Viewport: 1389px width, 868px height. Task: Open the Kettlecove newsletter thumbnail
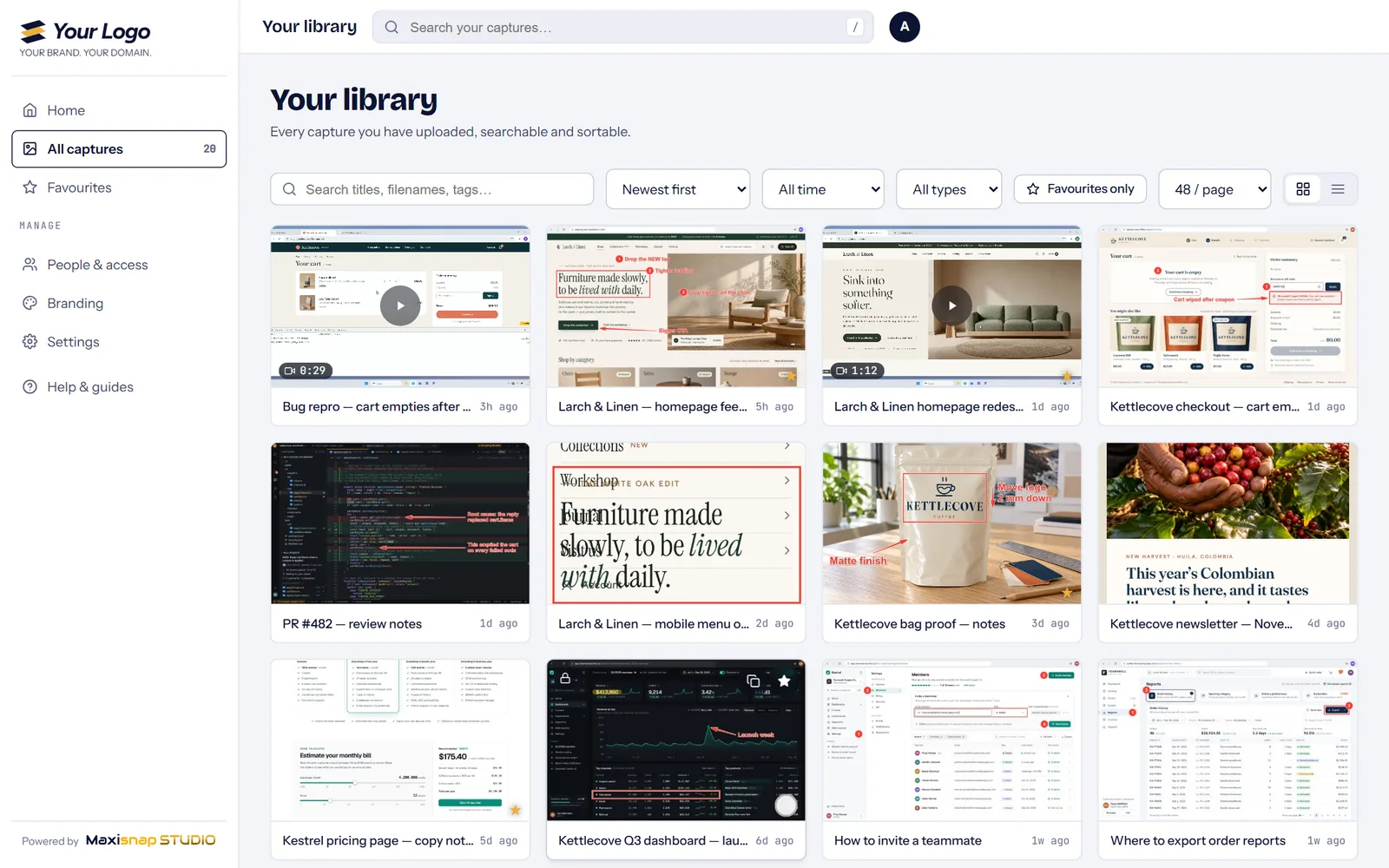[x=1228, y=523]
